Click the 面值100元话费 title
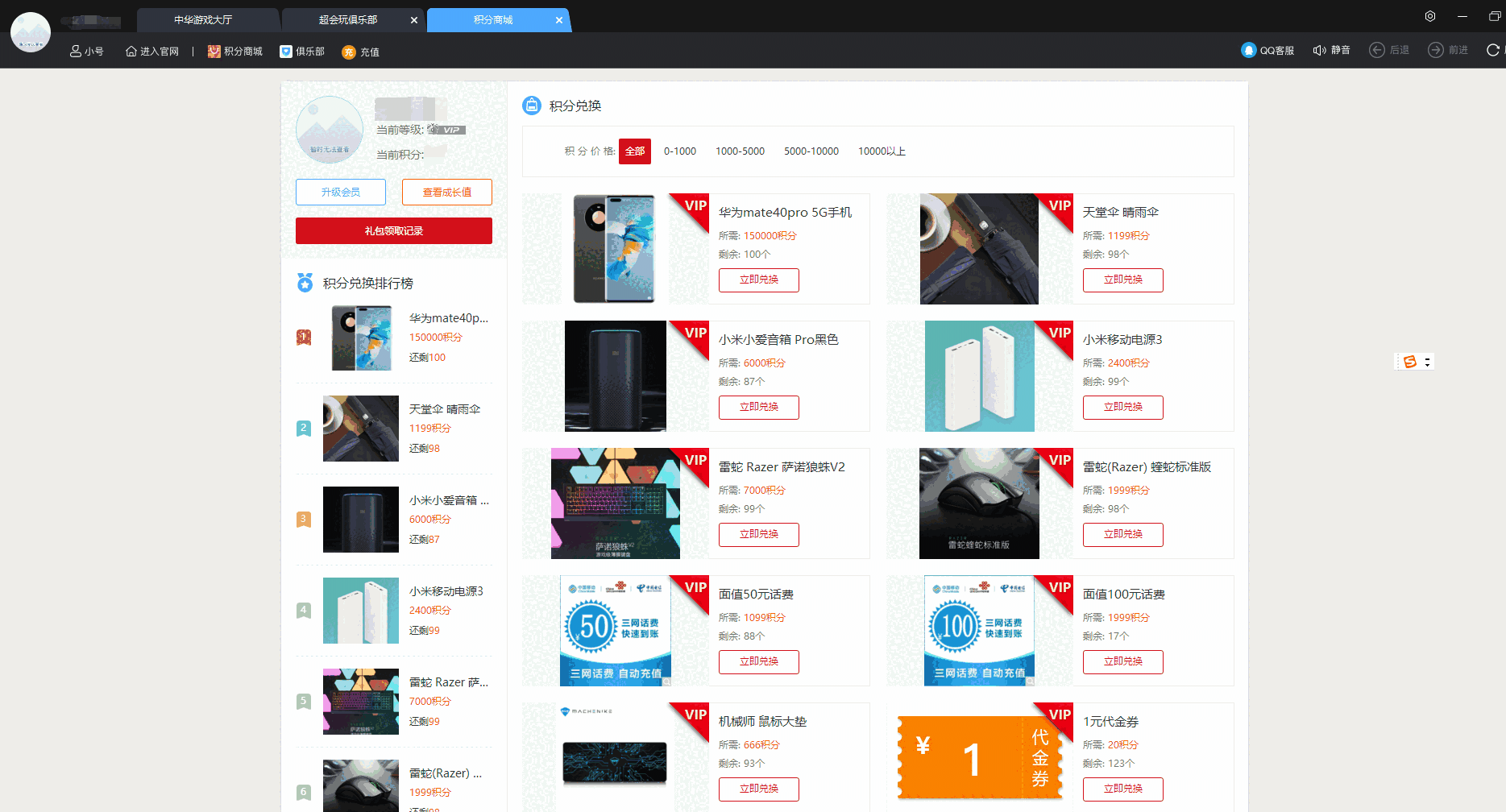This screenshot has width=1506, height=812. pos(1123,594)
